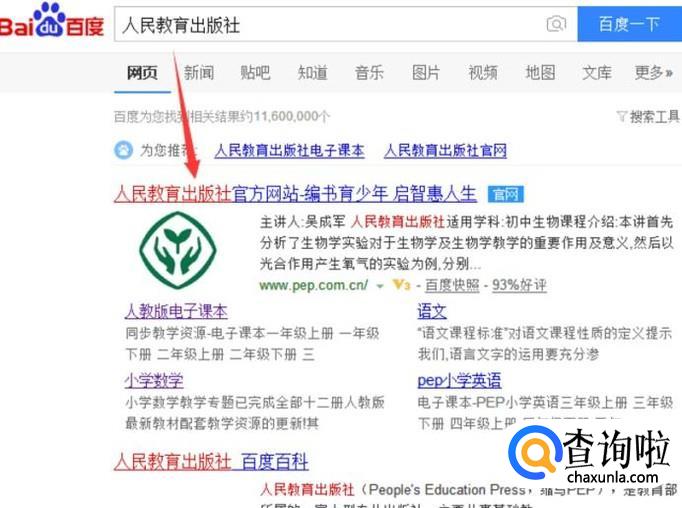The width and height of the screenshot is (682, 508).
Task: Switch to the 新闻 tab
Action: coord(199,73)
